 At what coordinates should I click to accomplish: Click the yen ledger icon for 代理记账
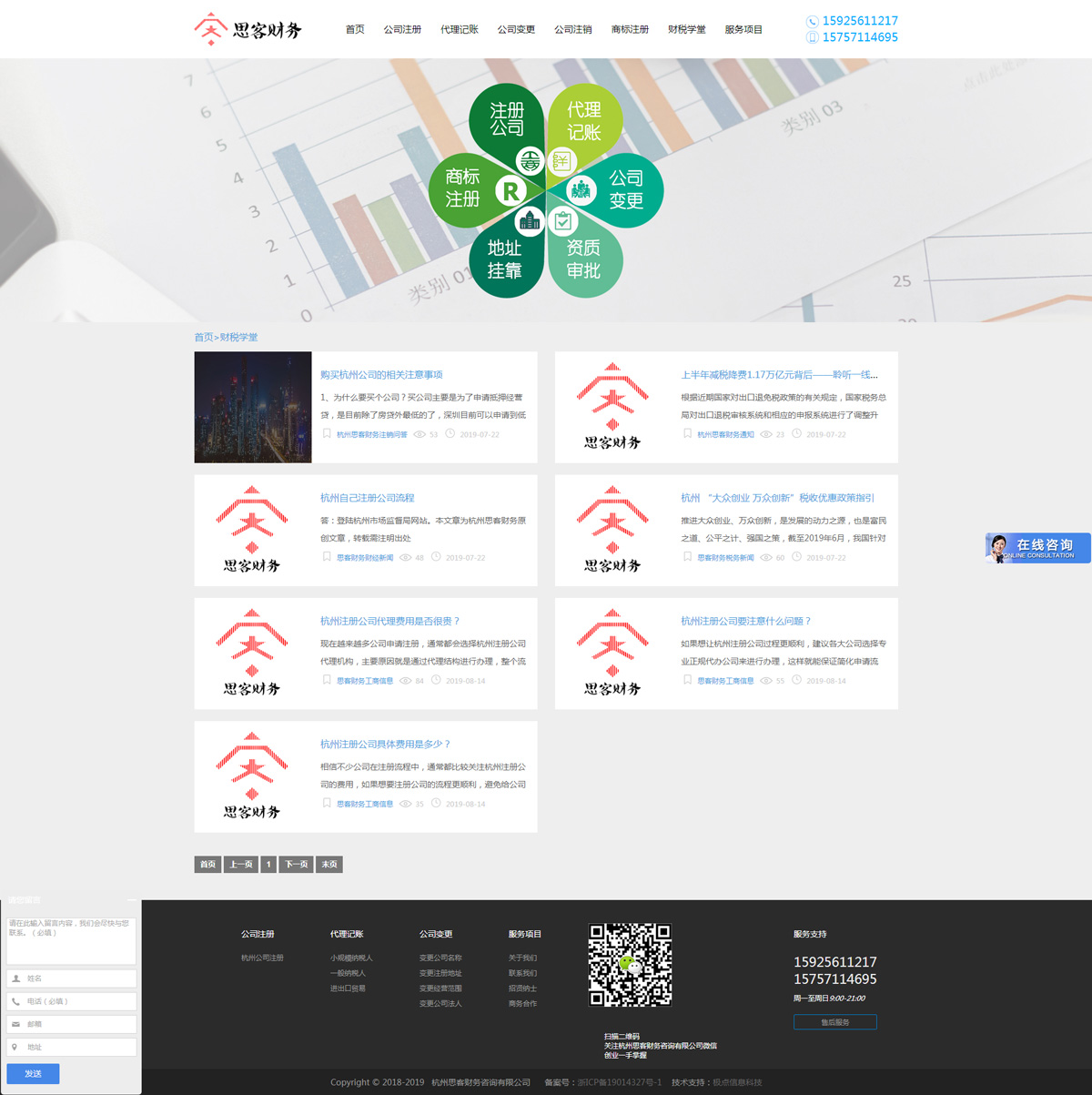[x=562, y=162]
